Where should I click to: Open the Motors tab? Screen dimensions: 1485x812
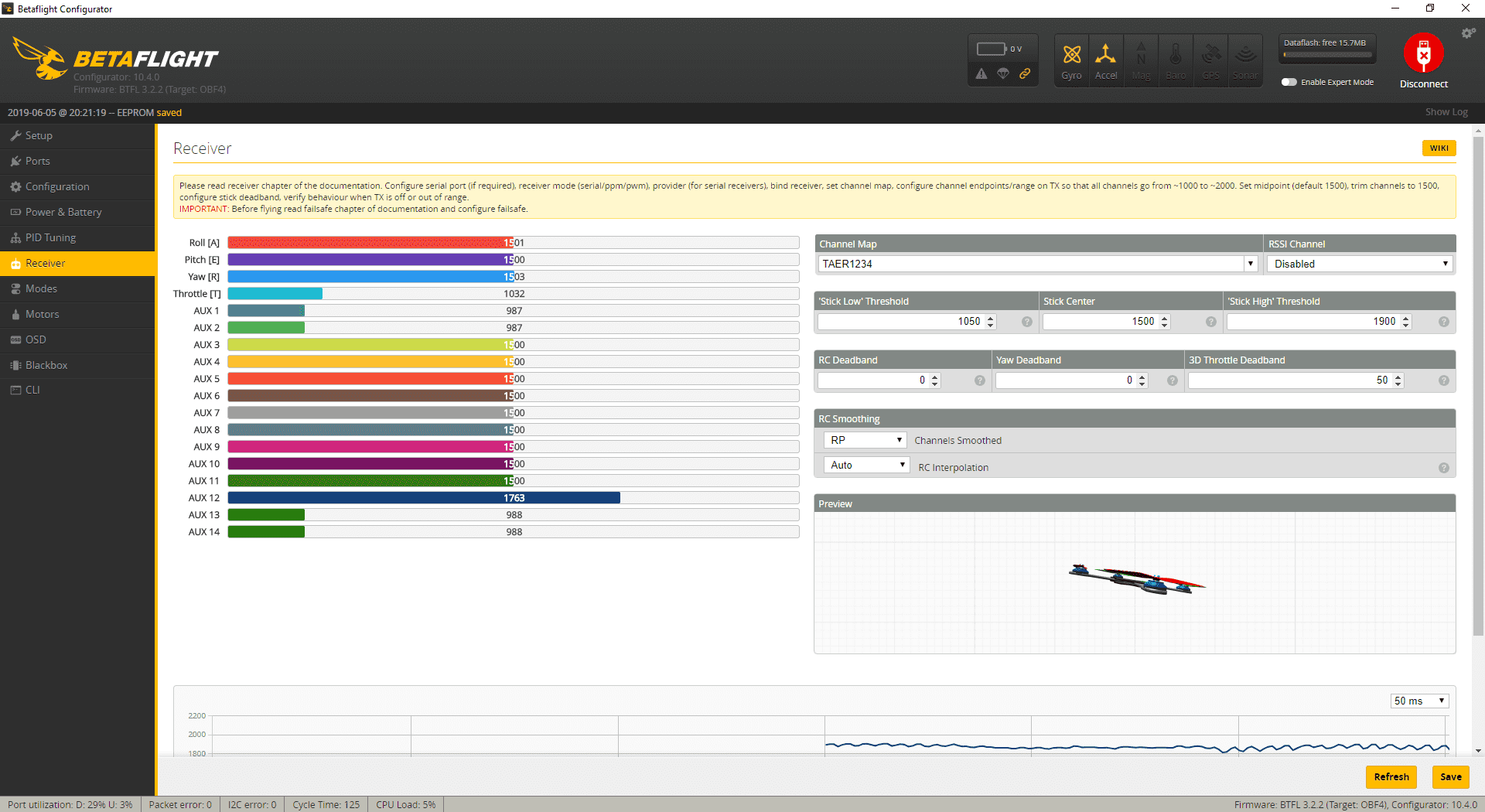tap(77, 314)
